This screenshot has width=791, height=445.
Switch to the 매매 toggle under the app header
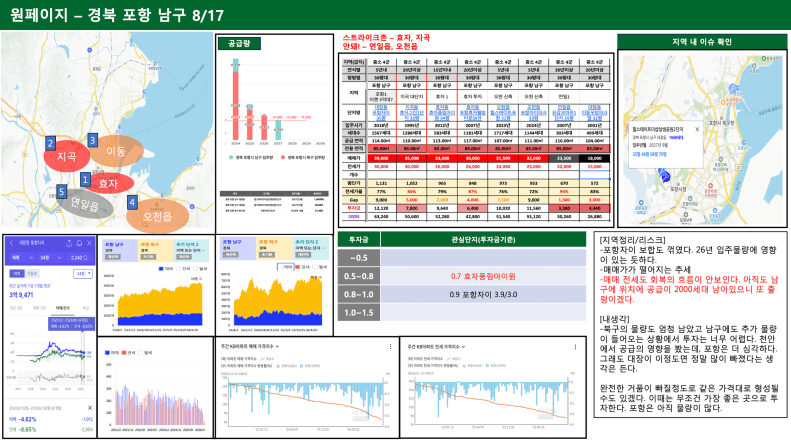[17, 273]
